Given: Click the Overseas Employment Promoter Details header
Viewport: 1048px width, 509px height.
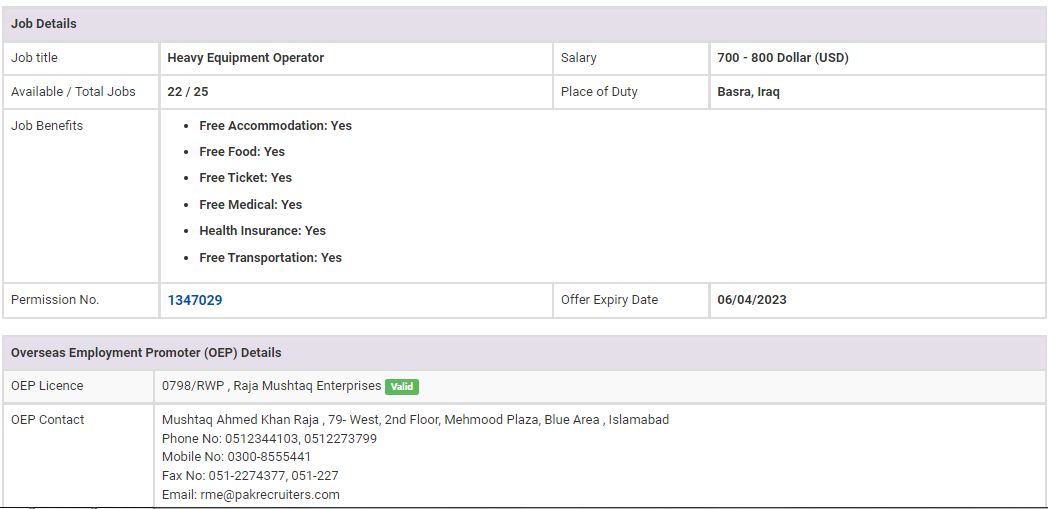Looking at the screenshot, I should 146,353.
